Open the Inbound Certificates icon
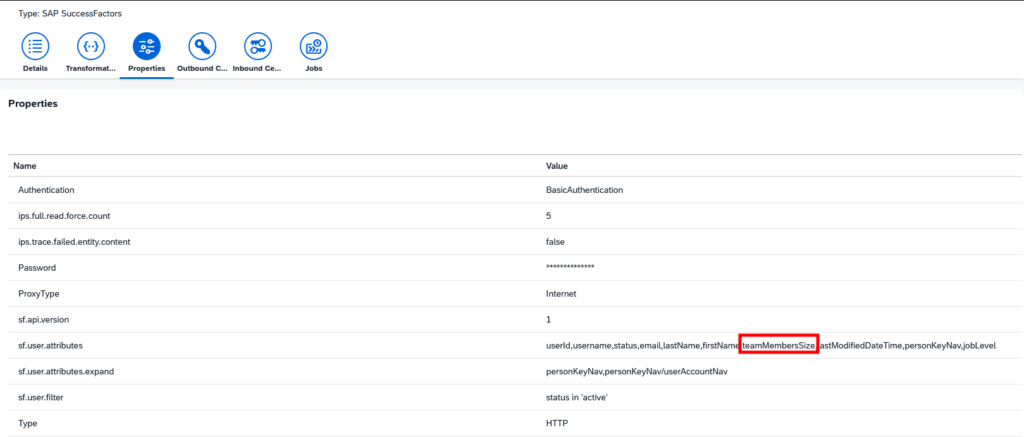This screenshot has width=1024, height=437. pyautogui.click(x=258, y=45)
